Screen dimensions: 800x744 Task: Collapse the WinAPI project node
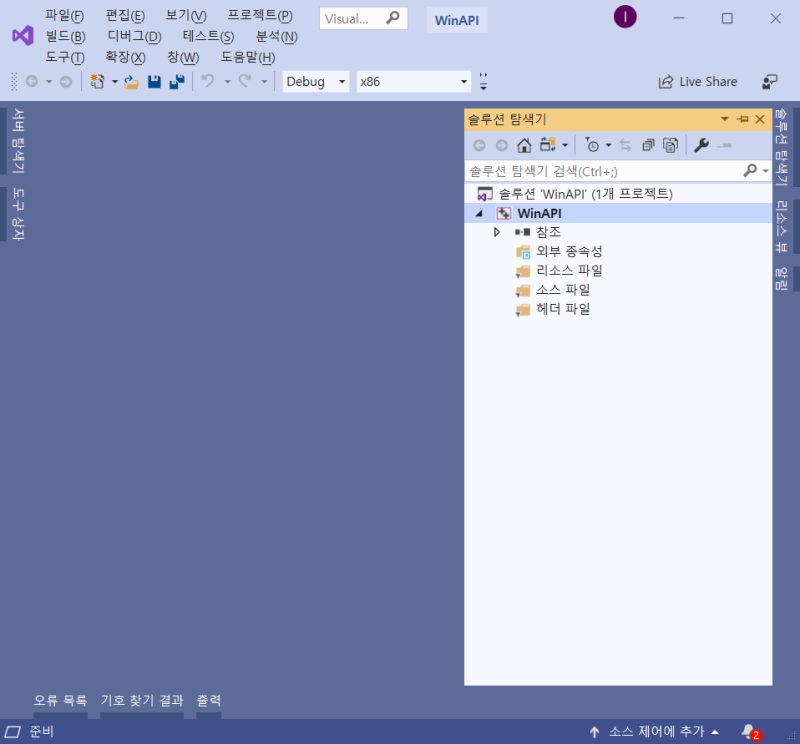click(x=479, y=214)
